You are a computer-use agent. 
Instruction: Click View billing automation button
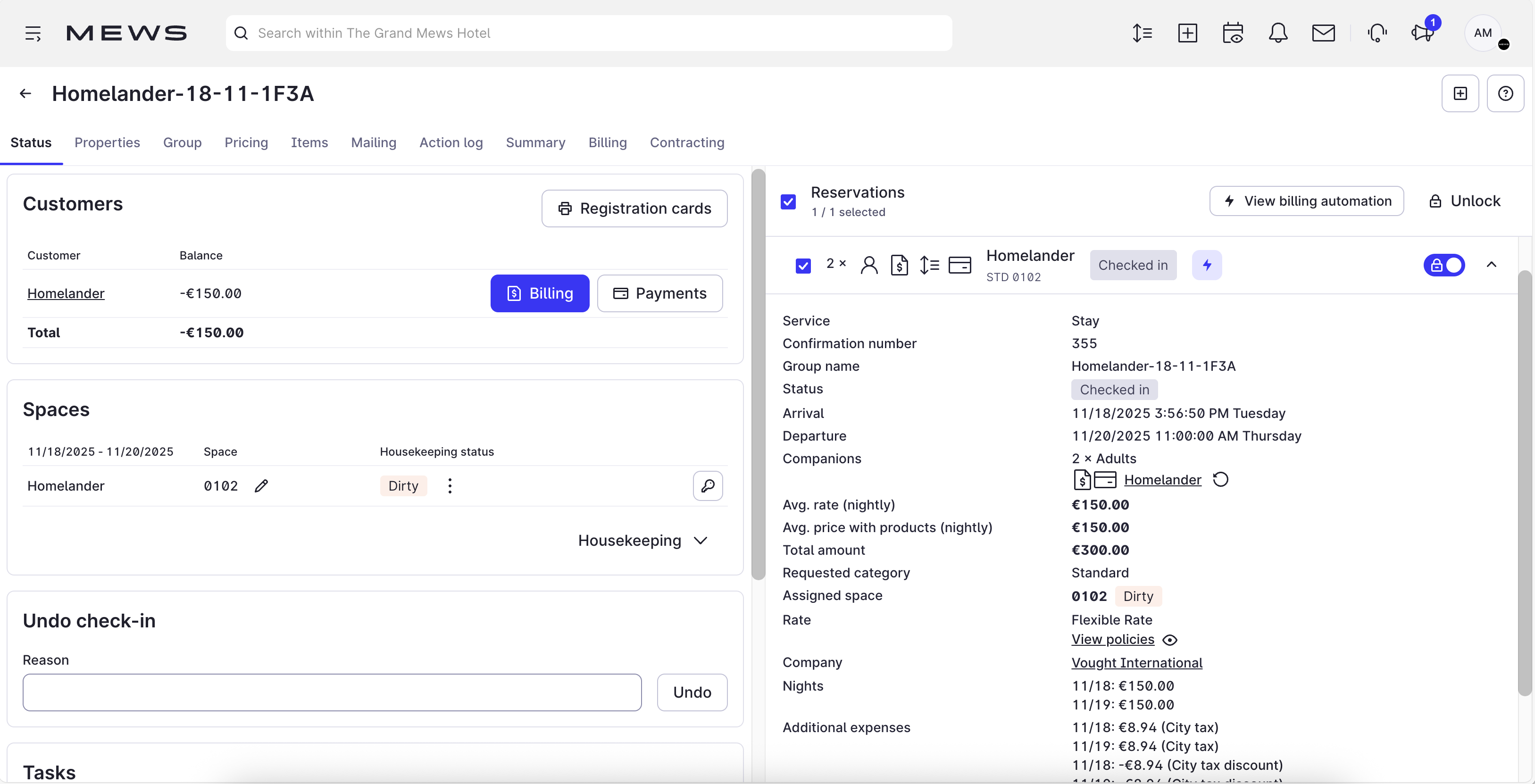[x=1306, y=201]
